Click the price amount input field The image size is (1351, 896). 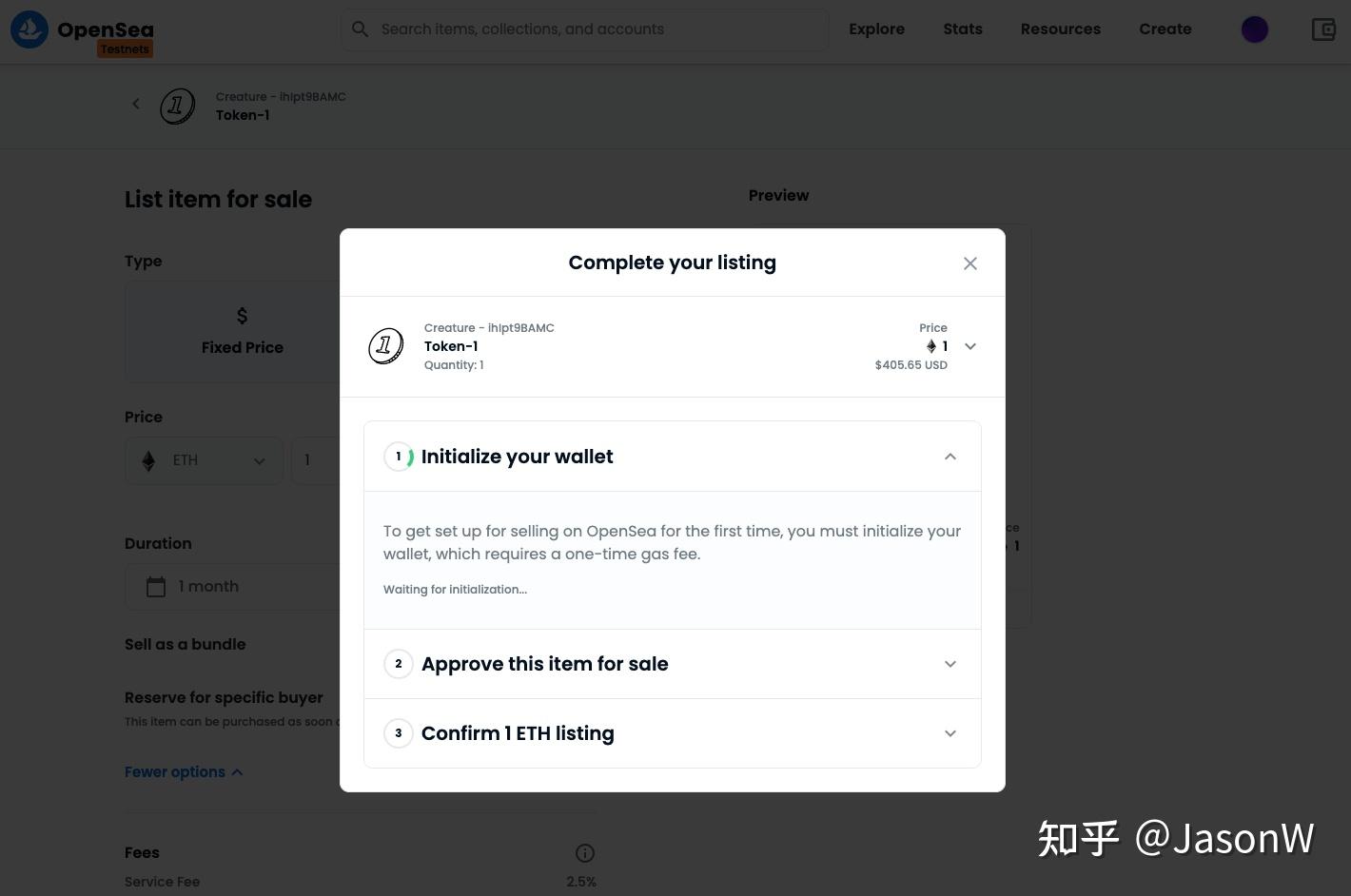(x=316, y=460)
